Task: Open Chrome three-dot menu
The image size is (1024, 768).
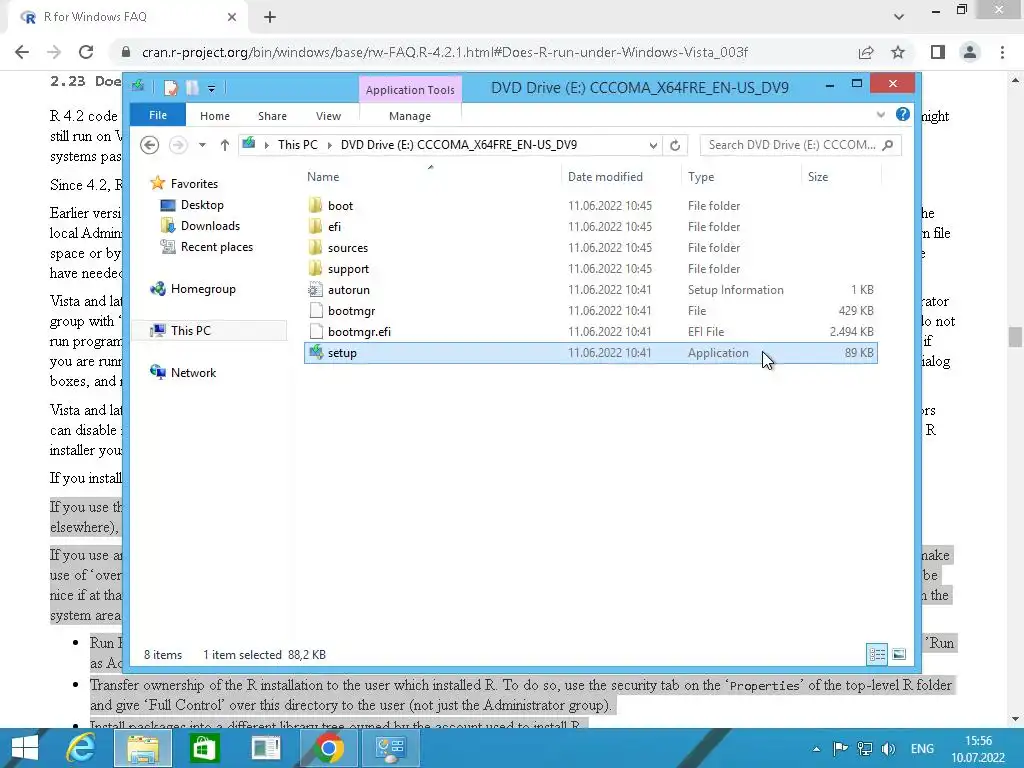Action: [x=1002, y=52]
